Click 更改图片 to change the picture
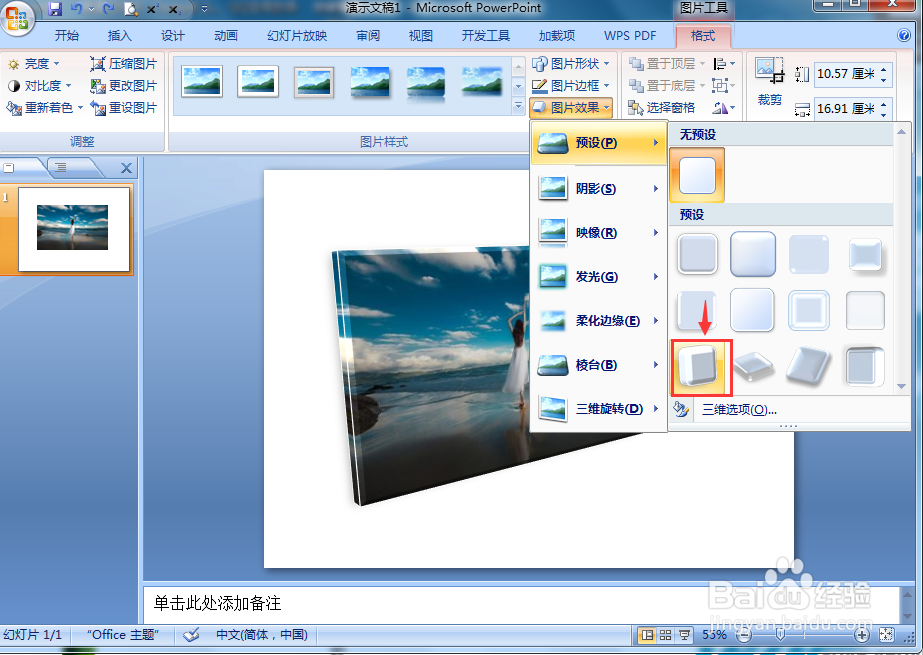 point(124,86)
